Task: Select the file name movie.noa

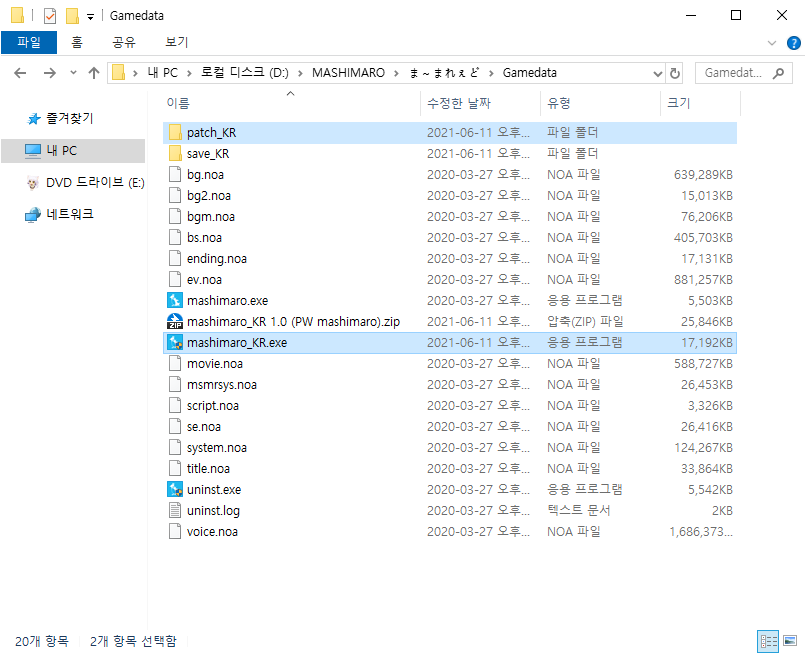Action: 214,364
